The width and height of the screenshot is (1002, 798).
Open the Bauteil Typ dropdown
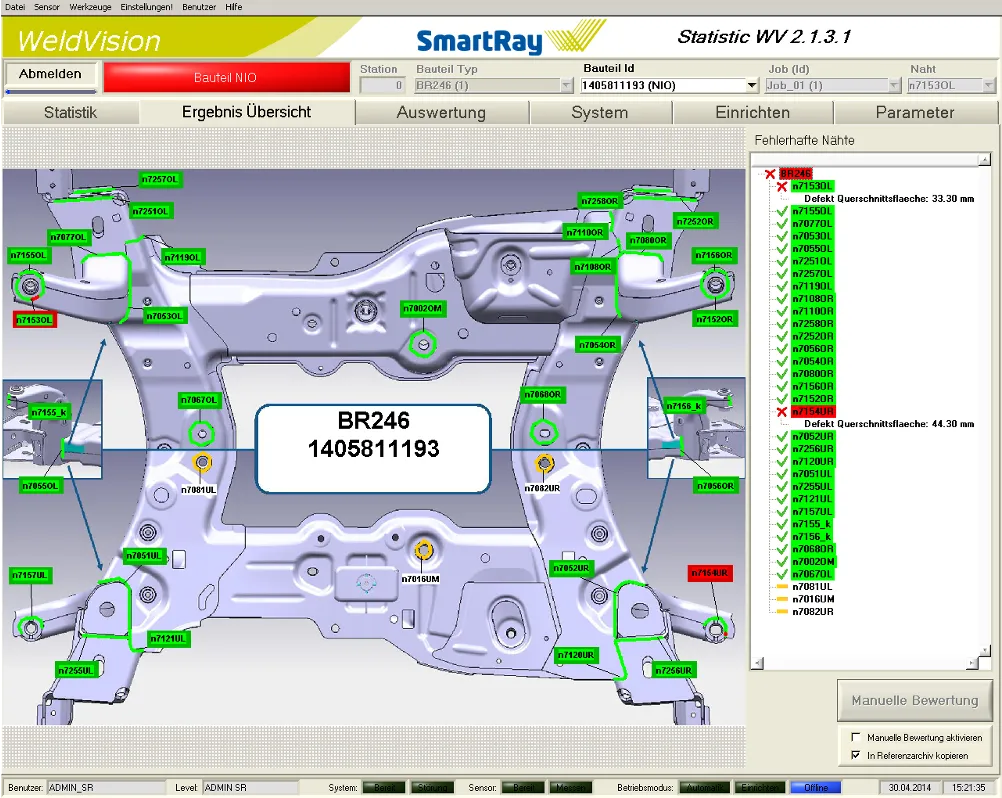point(567,85)
